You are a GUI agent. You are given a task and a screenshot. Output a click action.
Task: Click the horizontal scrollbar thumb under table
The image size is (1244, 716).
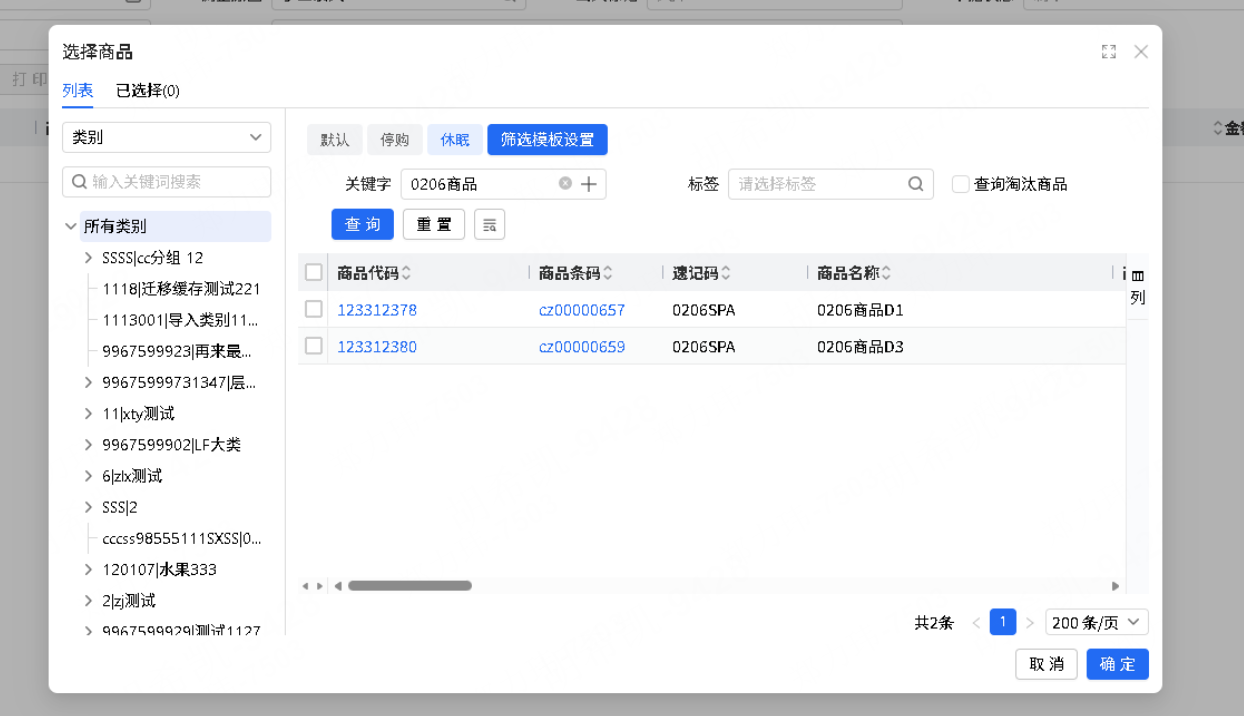409,586
